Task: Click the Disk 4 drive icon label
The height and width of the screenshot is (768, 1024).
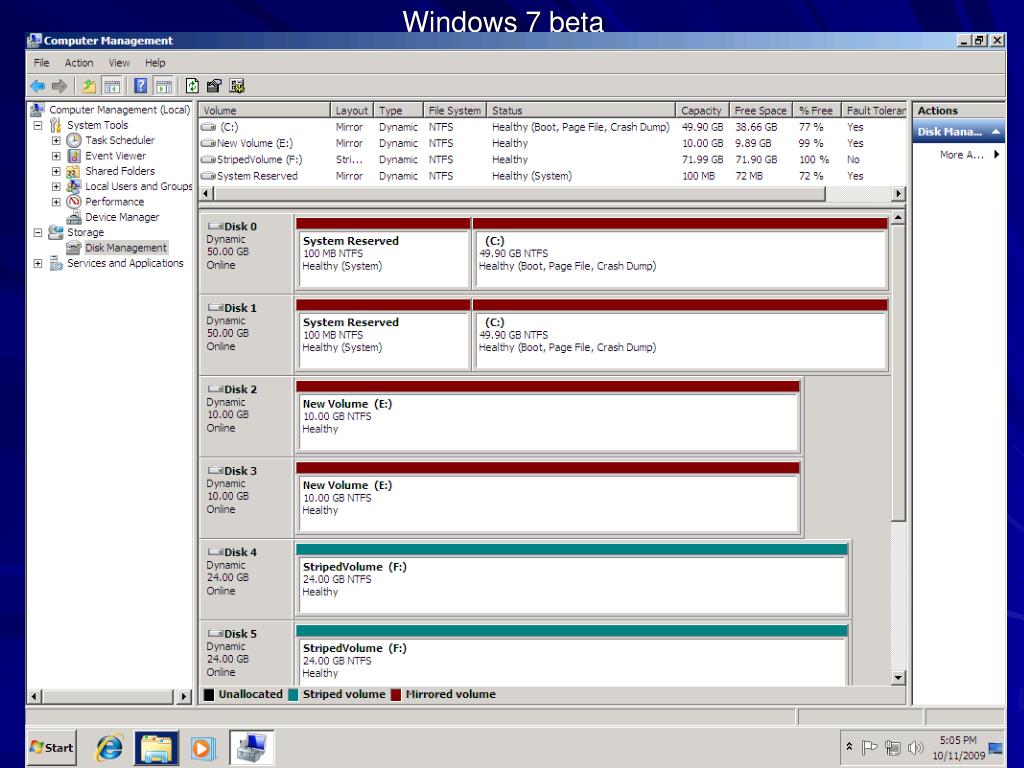Action: click(x=232, y=552)
